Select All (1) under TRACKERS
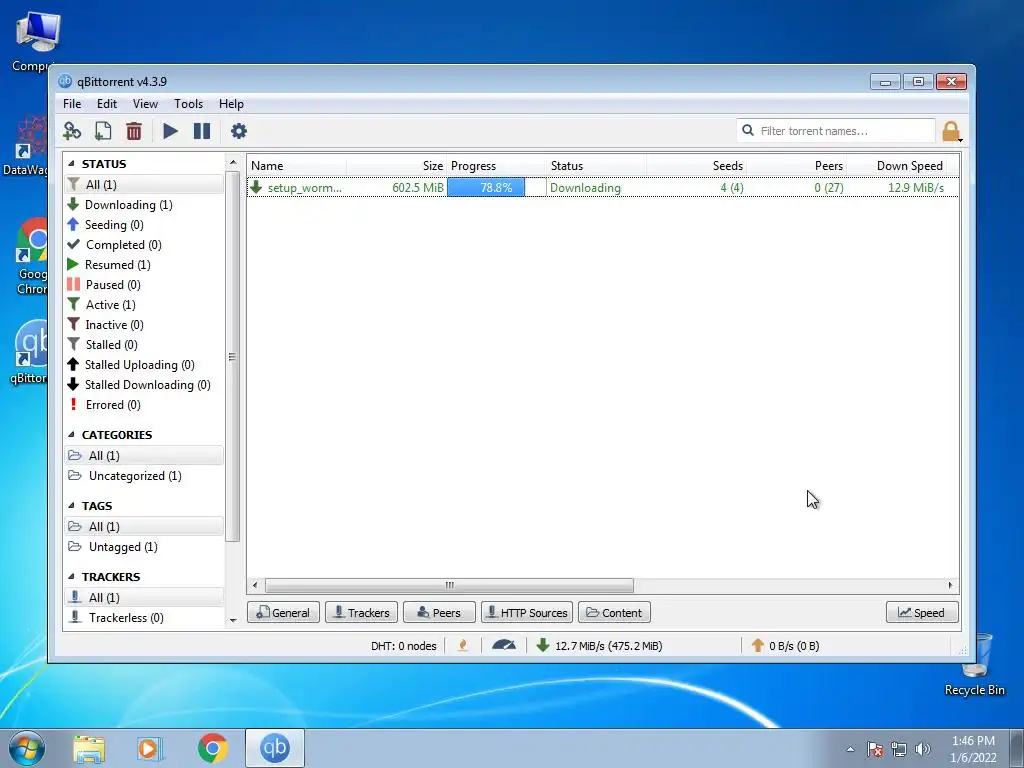Viewport: 1024px width, 768px height. pos(144,598)
